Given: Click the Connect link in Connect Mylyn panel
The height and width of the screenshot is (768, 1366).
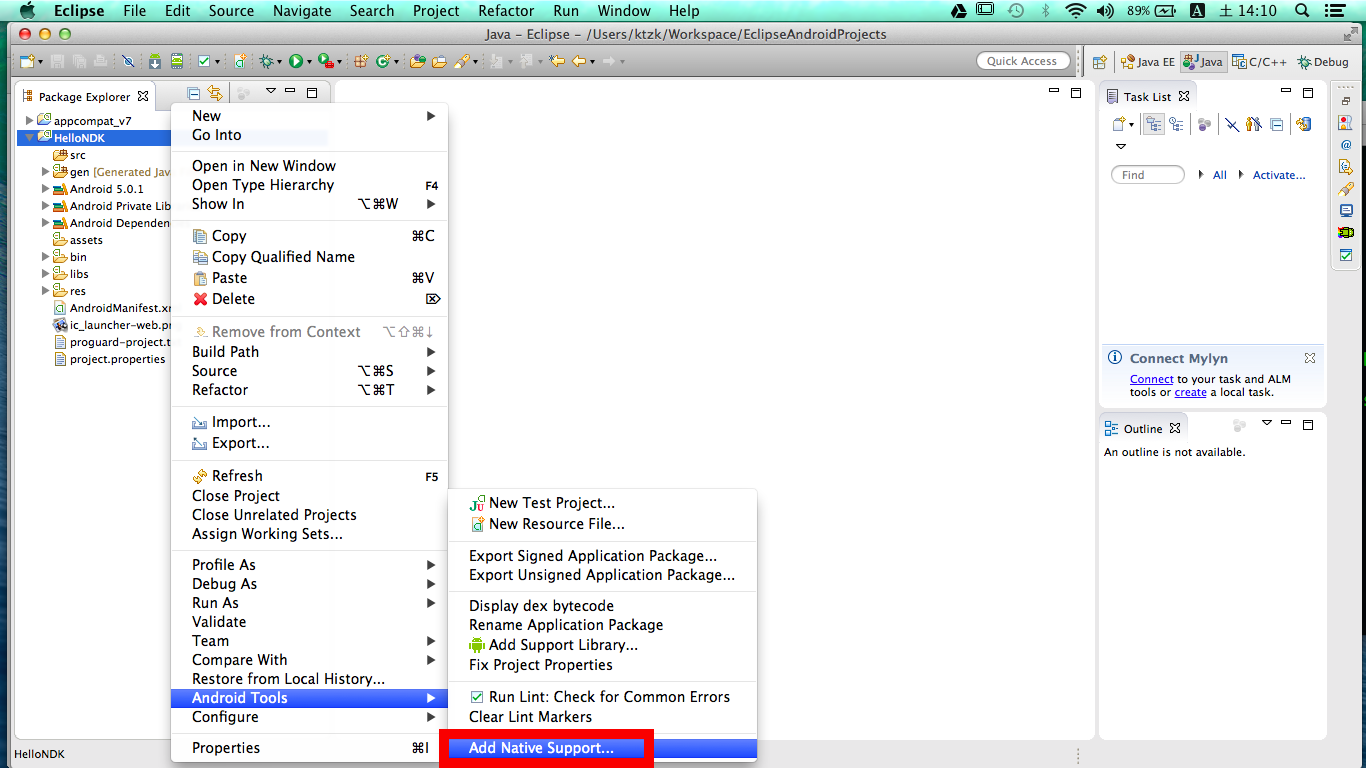Looking at the screenshot, I should click(x=1151, y=379).
